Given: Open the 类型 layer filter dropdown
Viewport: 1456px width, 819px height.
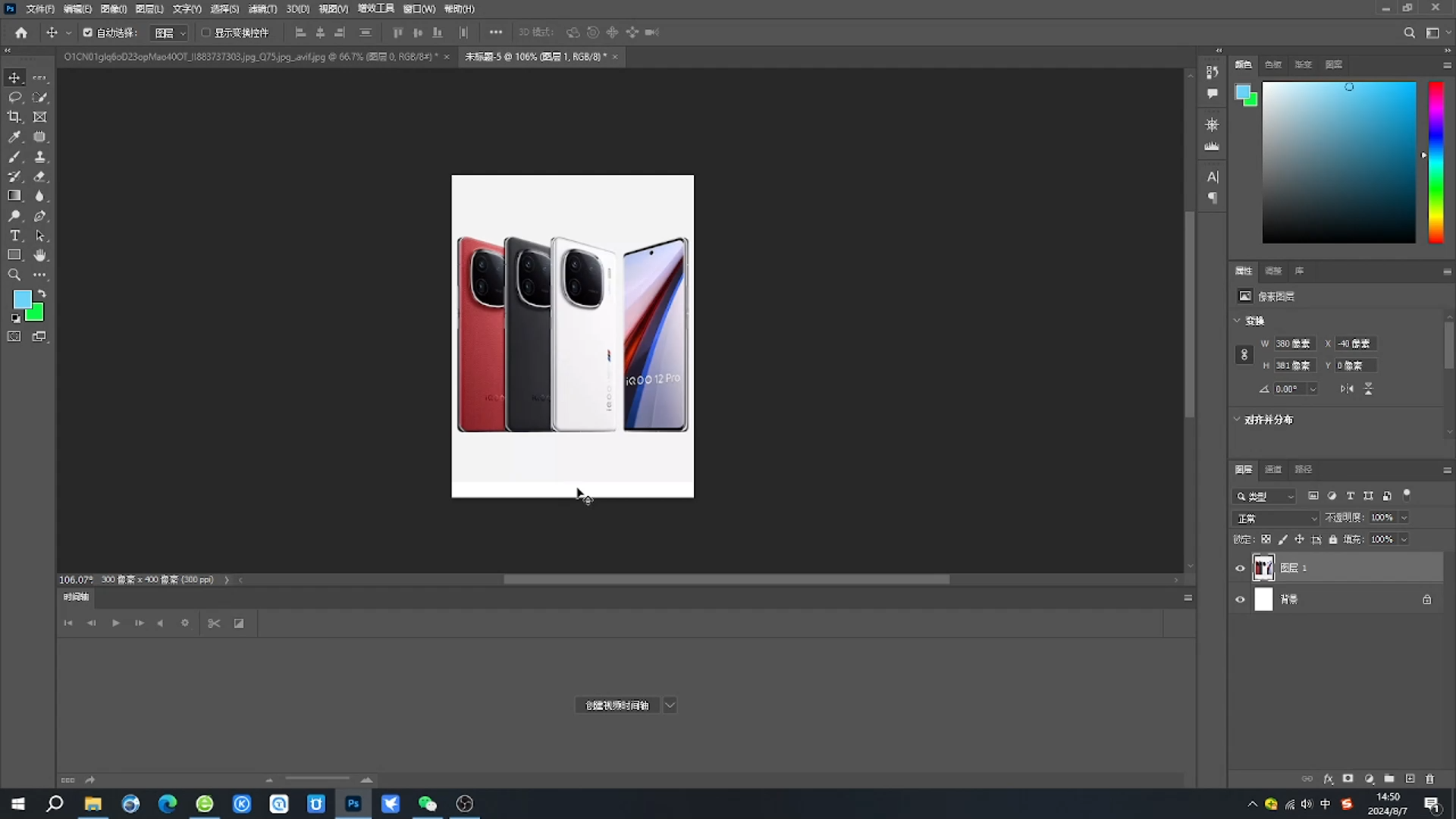Looking at the screenshot, I should pyautogui.click(x=1265, y=497).
